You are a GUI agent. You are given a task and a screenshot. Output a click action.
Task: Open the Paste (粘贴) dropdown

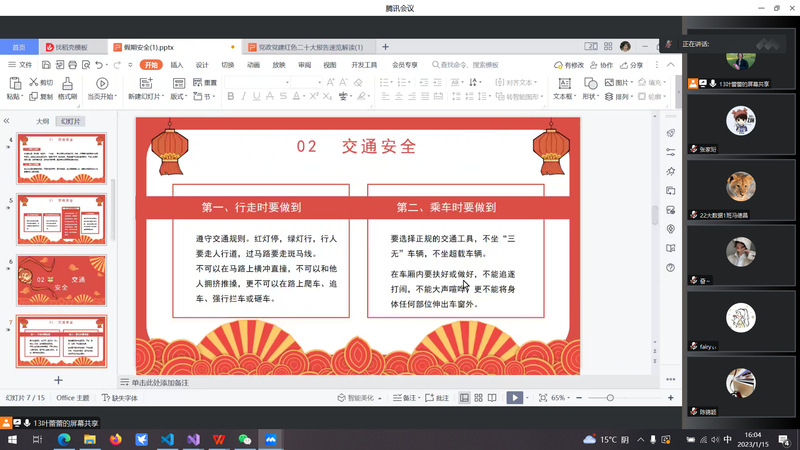point(15,96)
